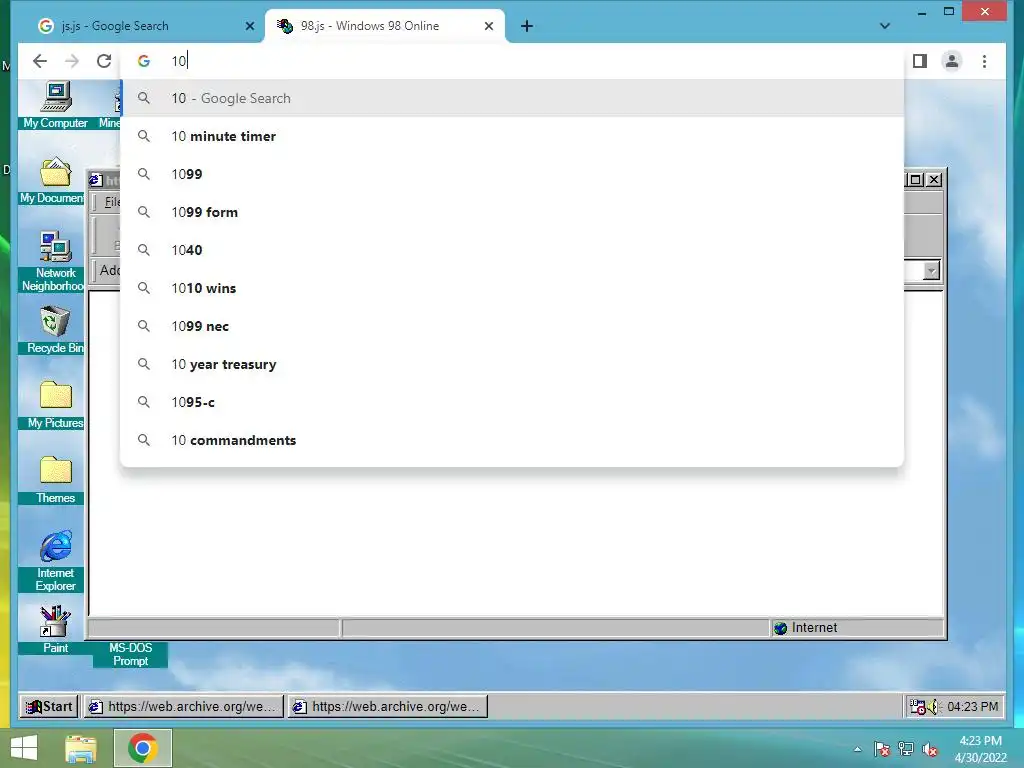Click the Internet zone status indicator
Image resolution: width=1024 pixels, height=768 pixels.
[x=857, y=628]
